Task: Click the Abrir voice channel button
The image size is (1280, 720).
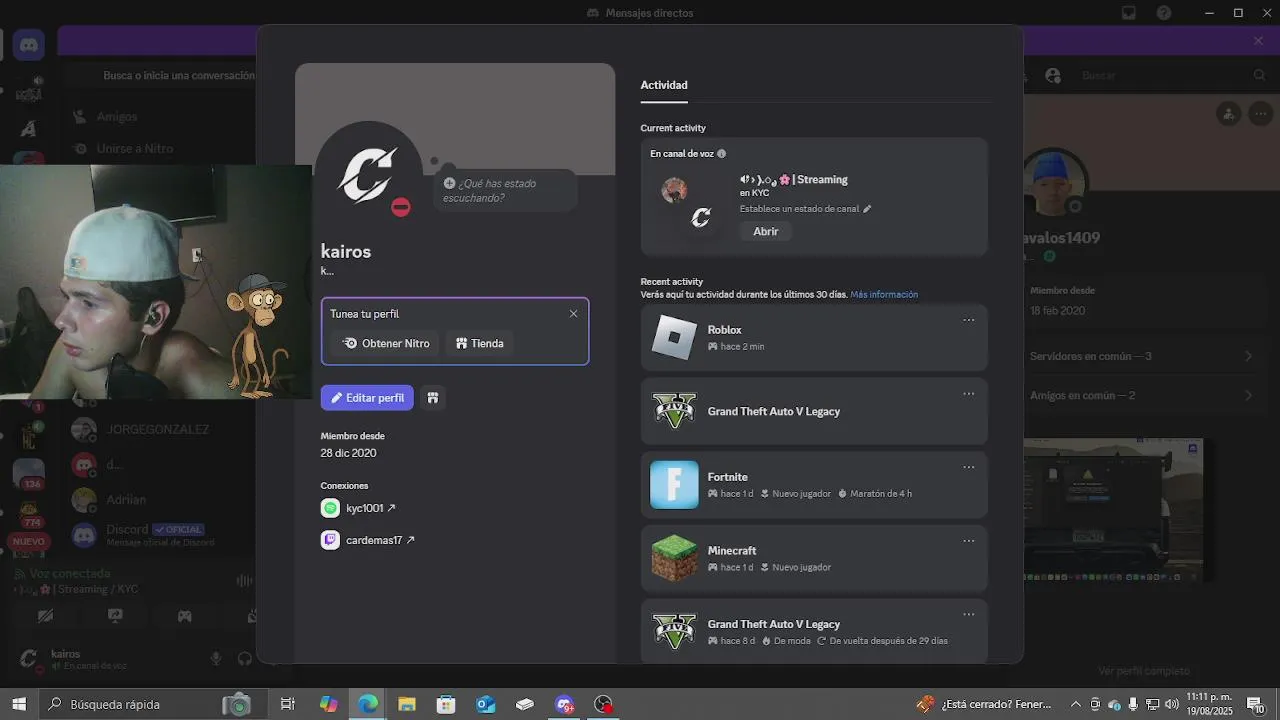Action: pyautogui.click(x=766, y=231)
